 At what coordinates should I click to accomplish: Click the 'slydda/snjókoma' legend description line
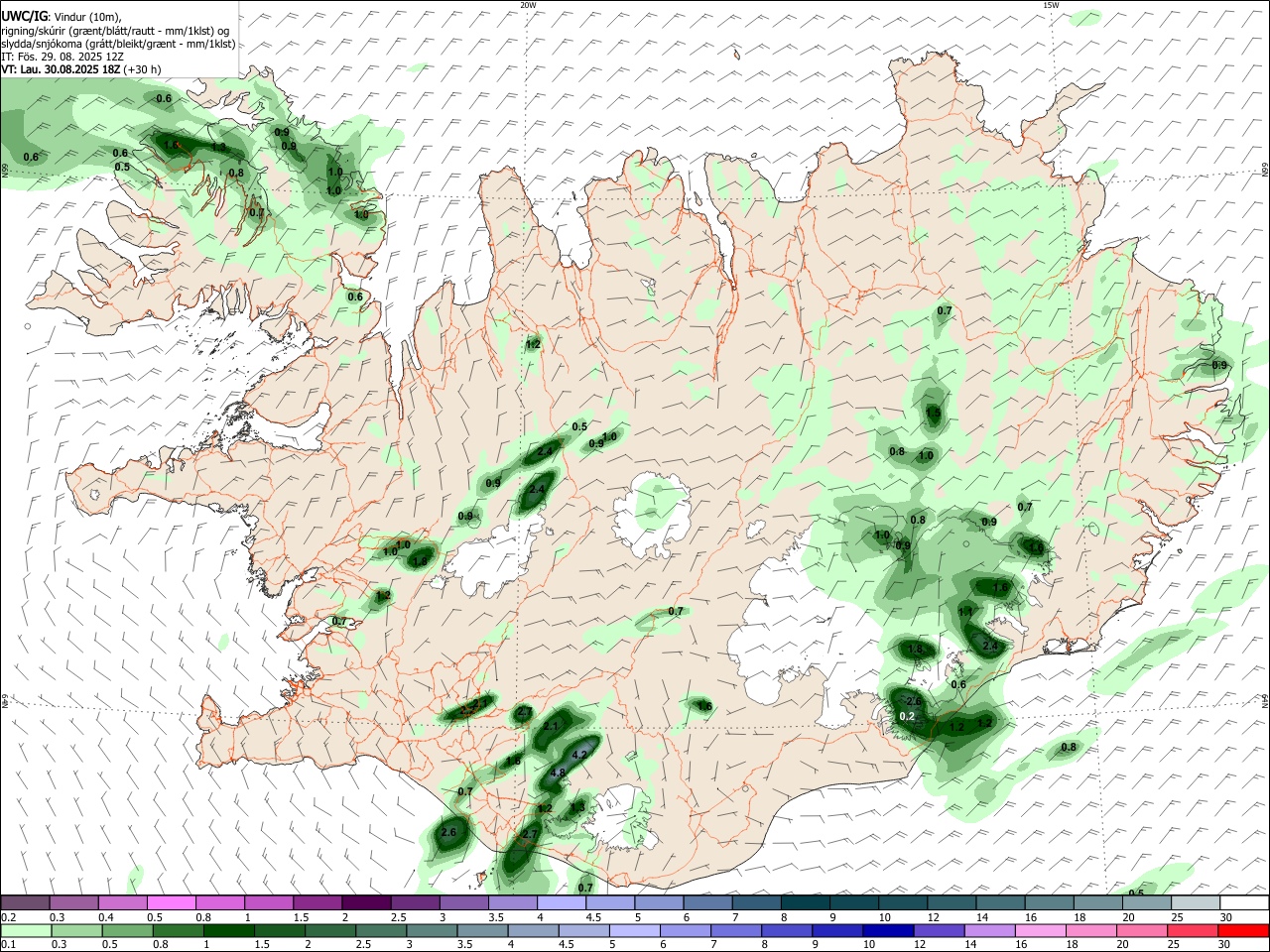tap(118, 44)
